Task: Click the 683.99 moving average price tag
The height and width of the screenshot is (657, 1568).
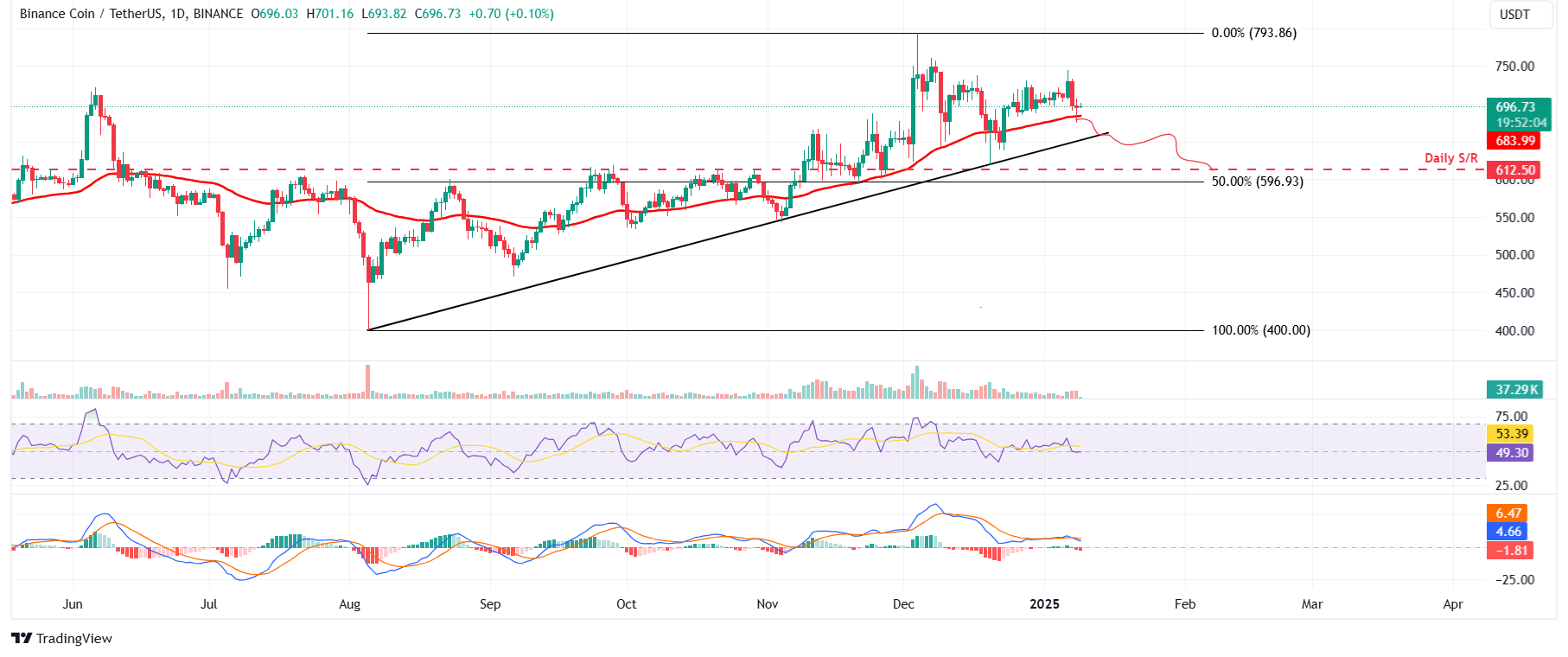Action: (x=1514, y=141)
